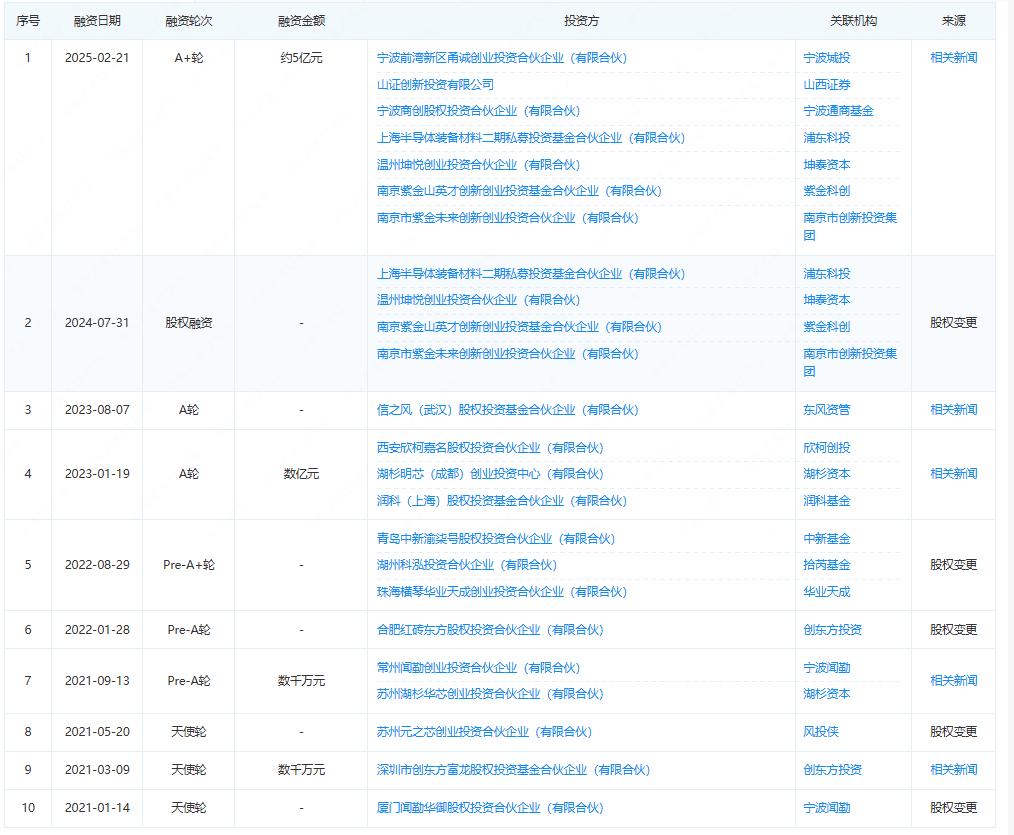This screenshot has width=1014, height=835.
Task: Open affiliated institution 润科基金
Action: (x=826, y=501)
